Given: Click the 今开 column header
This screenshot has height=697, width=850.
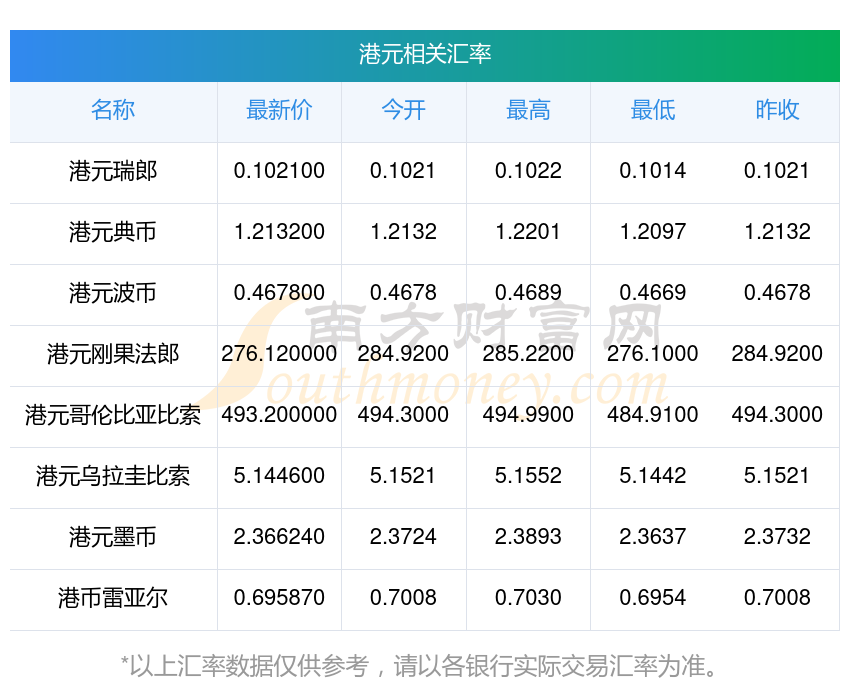Looking at the screenshot, I should 403,111.
